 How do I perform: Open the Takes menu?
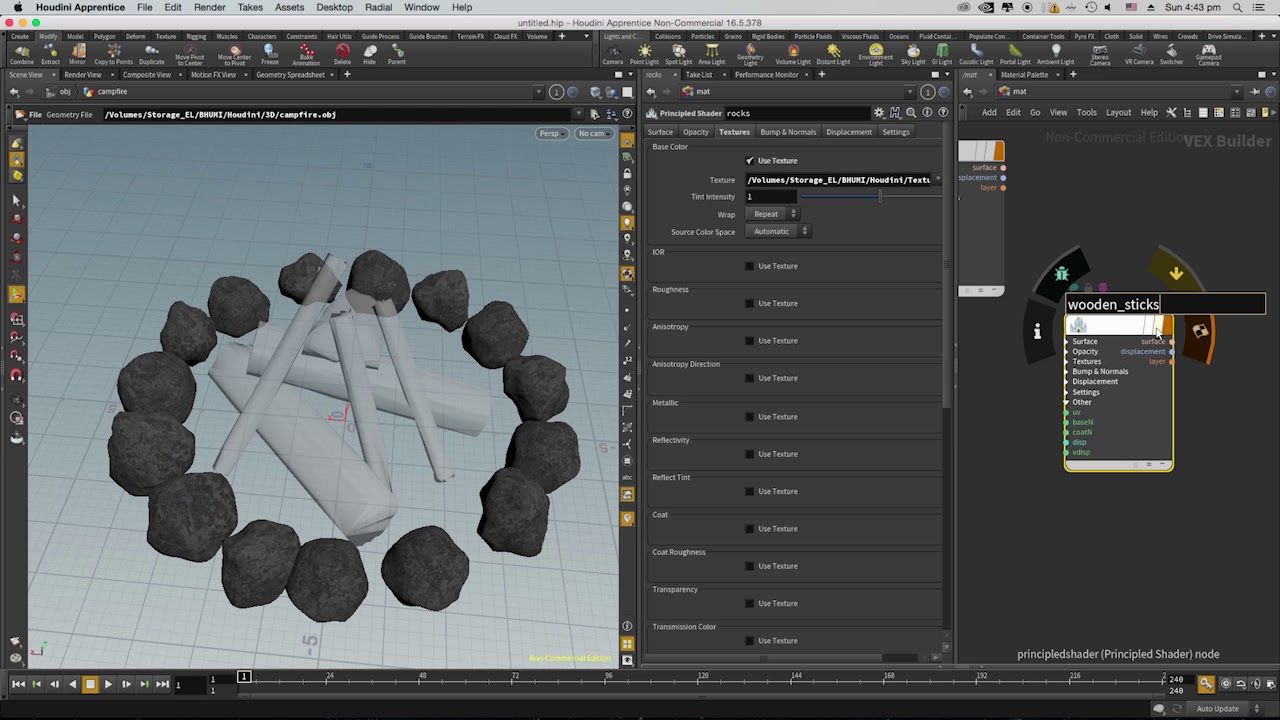(250, 7)
